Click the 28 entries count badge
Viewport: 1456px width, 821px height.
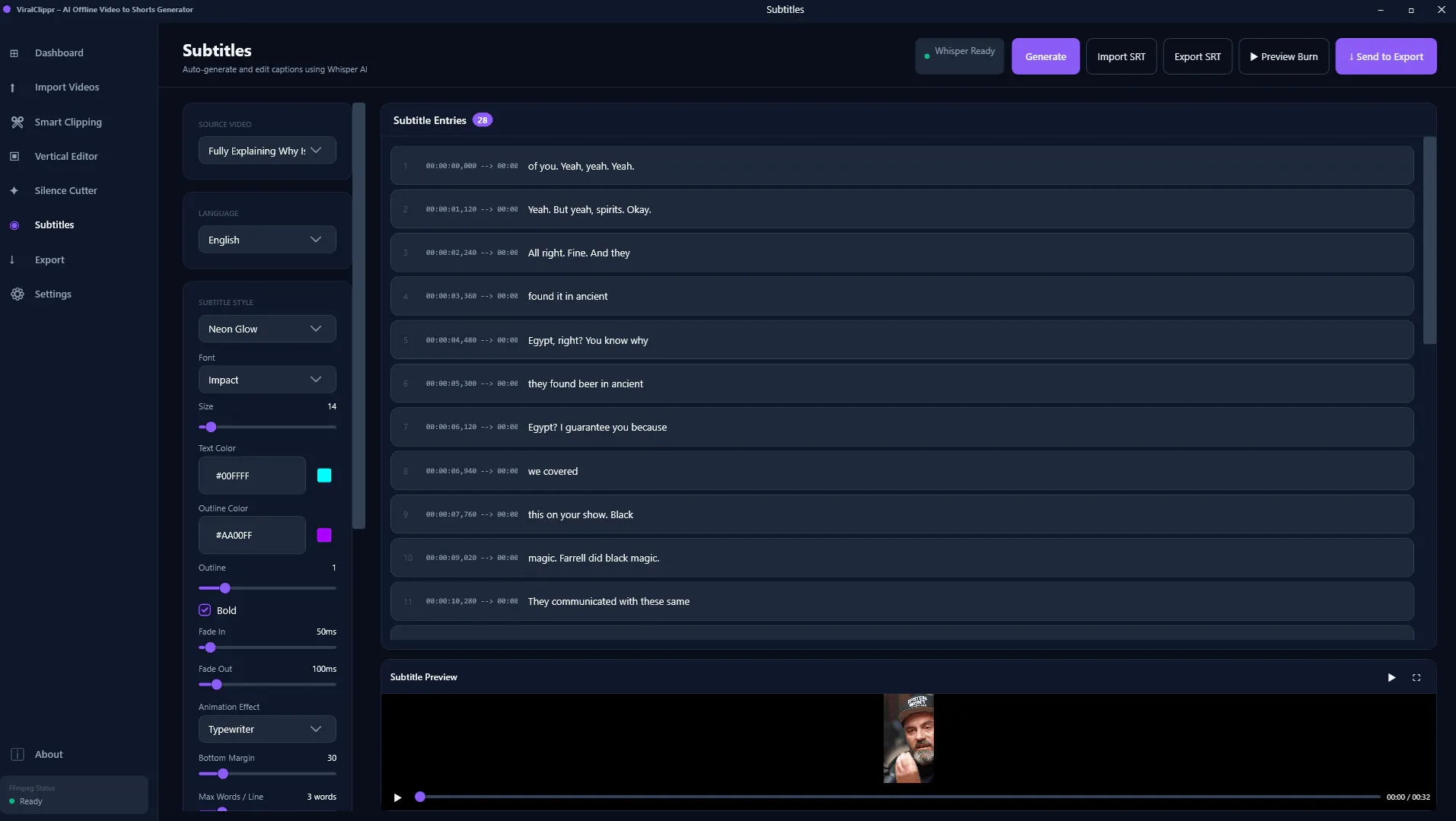pyautogui.click(x=483, y=120)
